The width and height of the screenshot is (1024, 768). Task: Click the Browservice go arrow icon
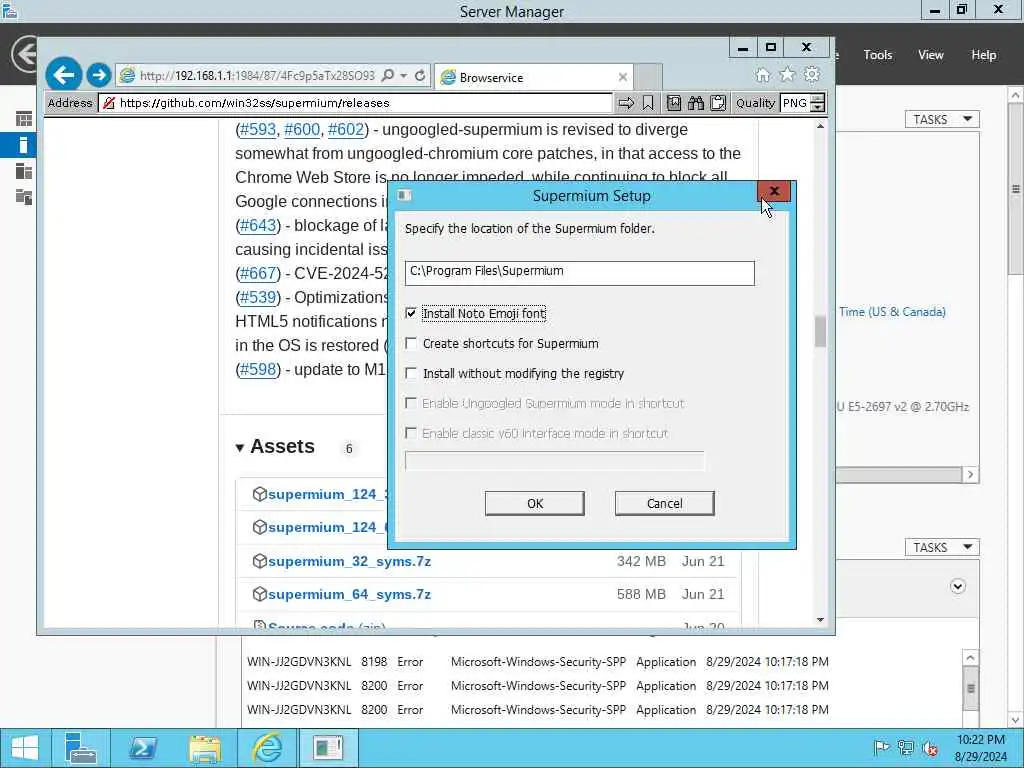[626, 103]
